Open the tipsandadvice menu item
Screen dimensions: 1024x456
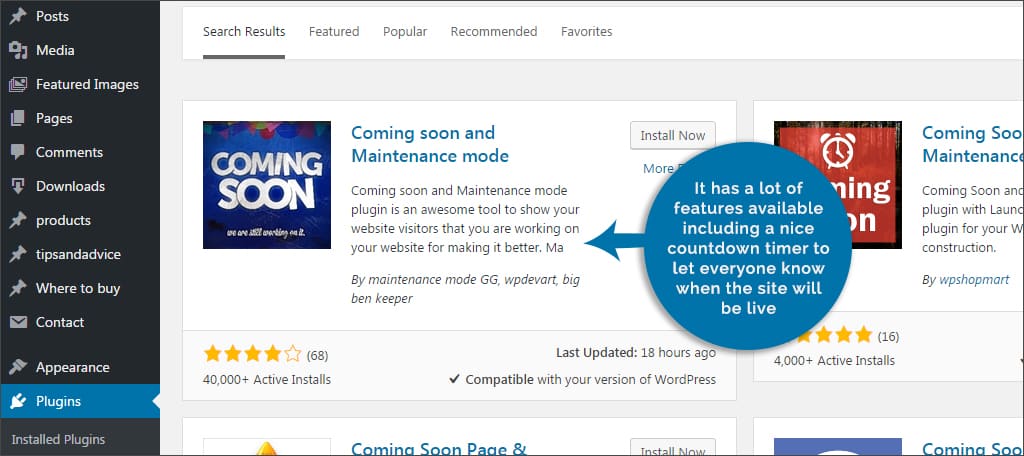[80, 254]
